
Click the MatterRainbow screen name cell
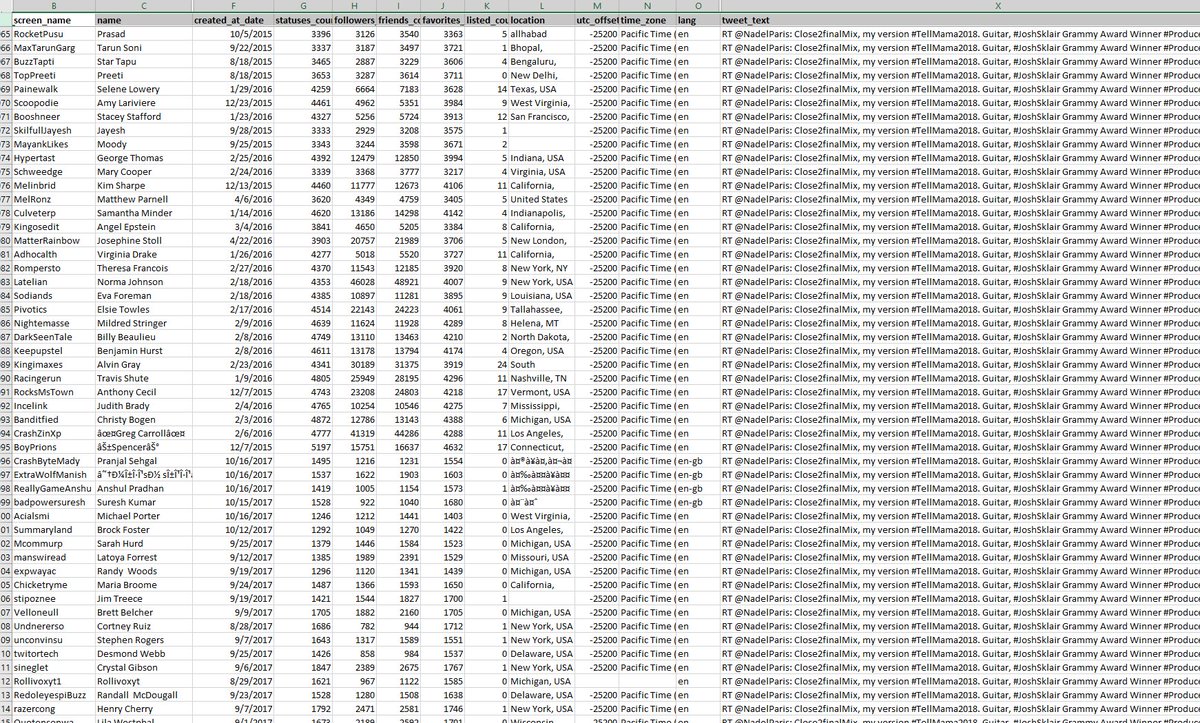53,241
